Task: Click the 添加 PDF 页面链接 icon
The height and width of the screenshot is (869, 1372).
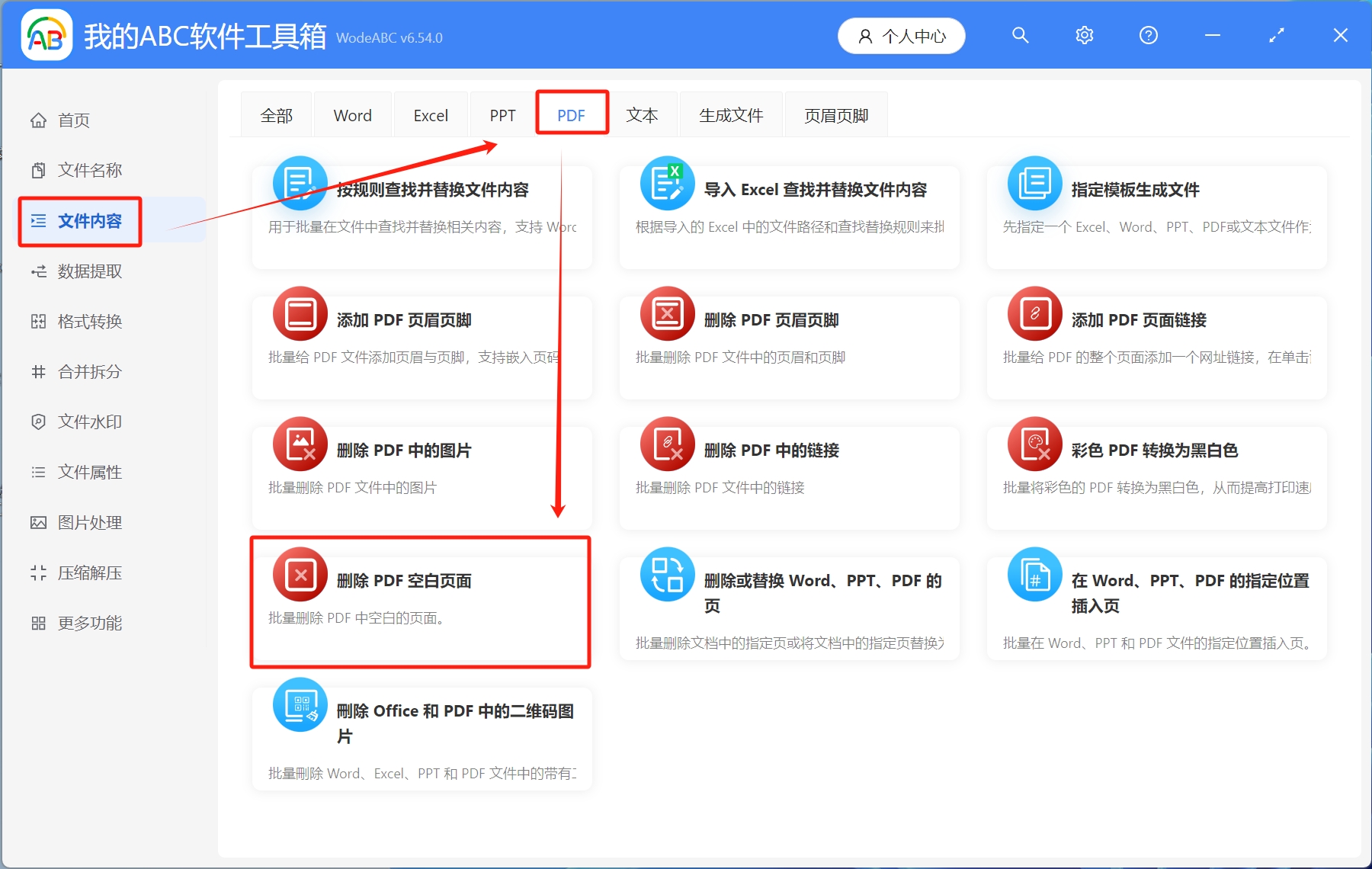Action: (x=1034, y=313)
